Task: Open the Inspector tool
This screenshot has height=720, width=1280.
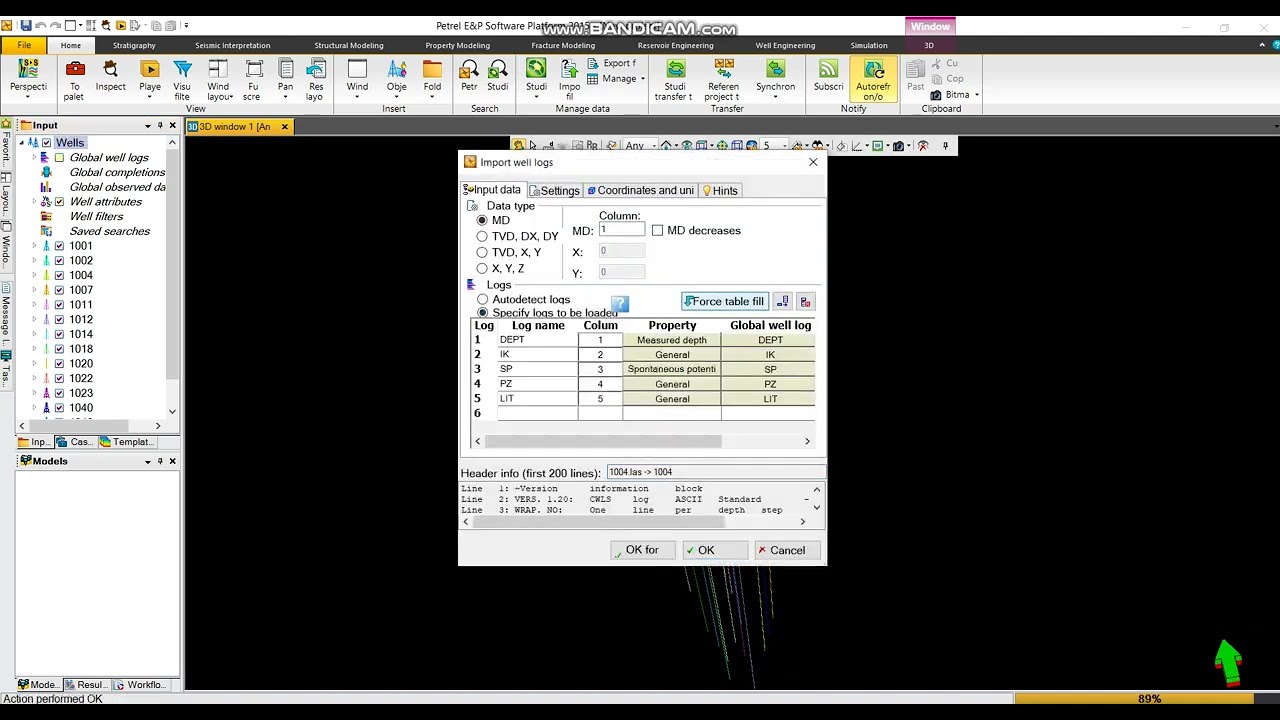Action: [x=111, y=79]
